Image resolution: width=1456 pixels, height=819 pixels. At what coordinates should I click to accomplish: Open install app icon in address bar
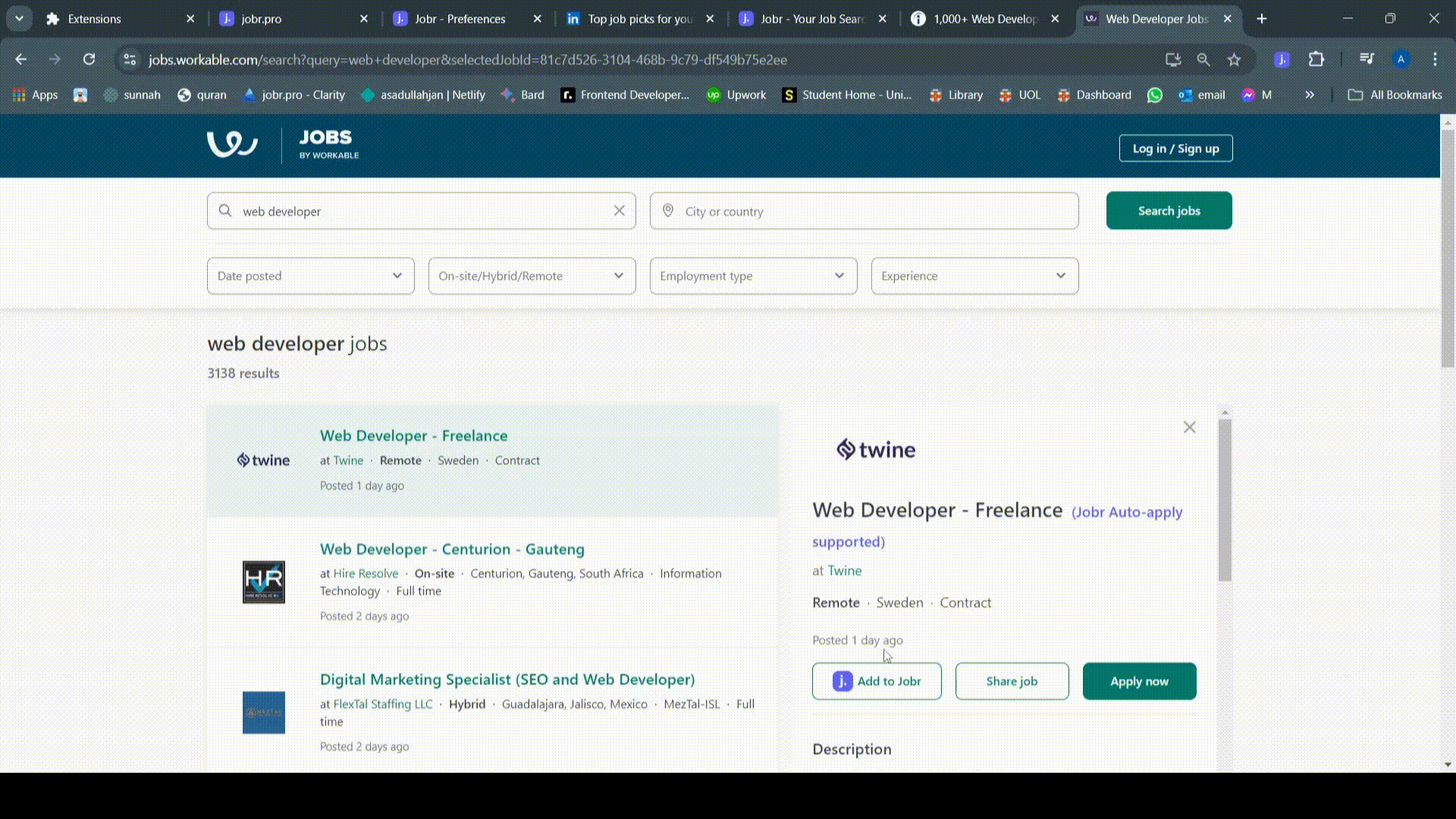(x=1173, y=59)
